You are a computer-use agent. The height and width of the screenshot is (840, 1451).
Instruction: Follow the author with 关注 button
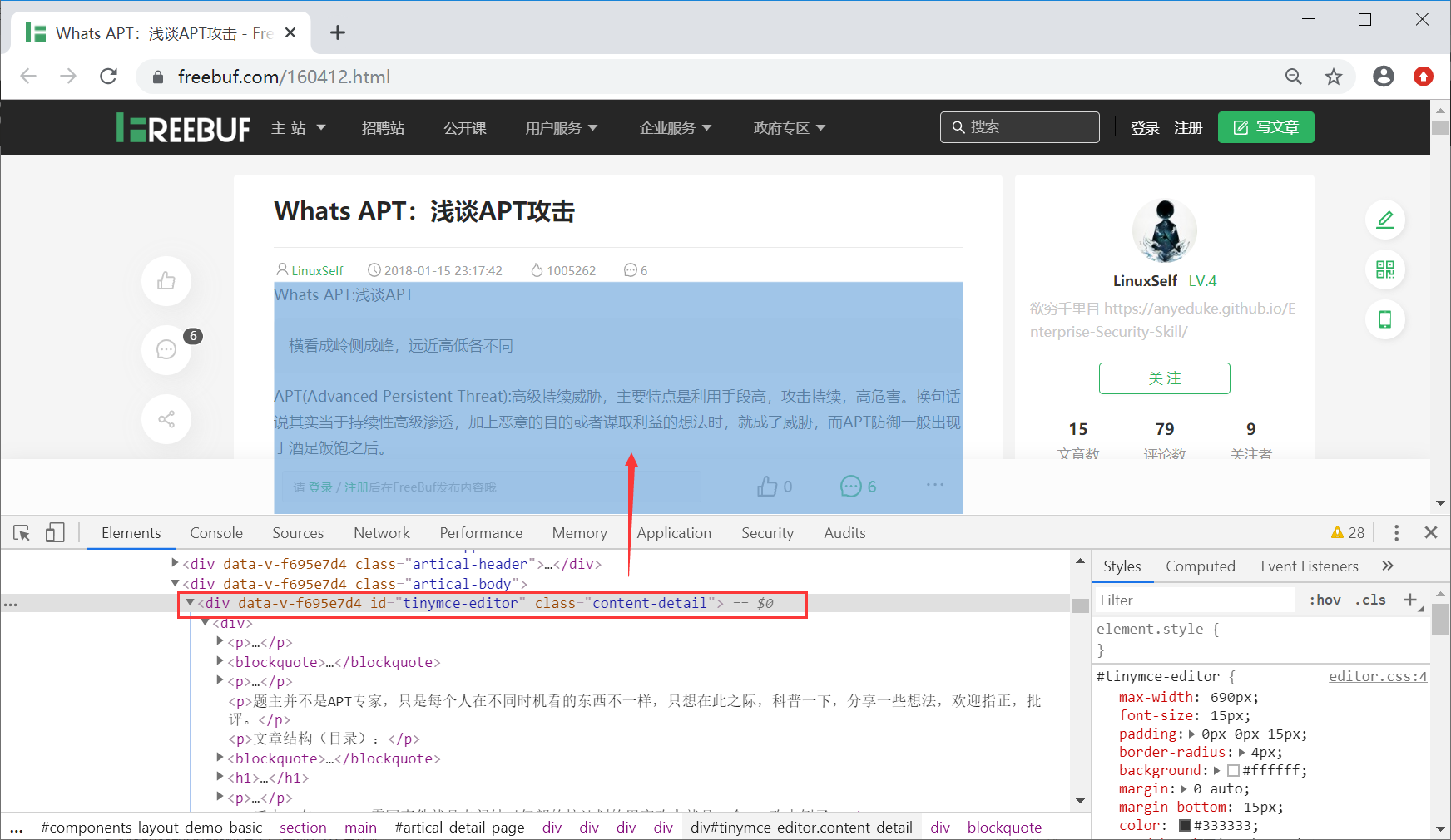pyautogui.click(x=1165, y=378)
